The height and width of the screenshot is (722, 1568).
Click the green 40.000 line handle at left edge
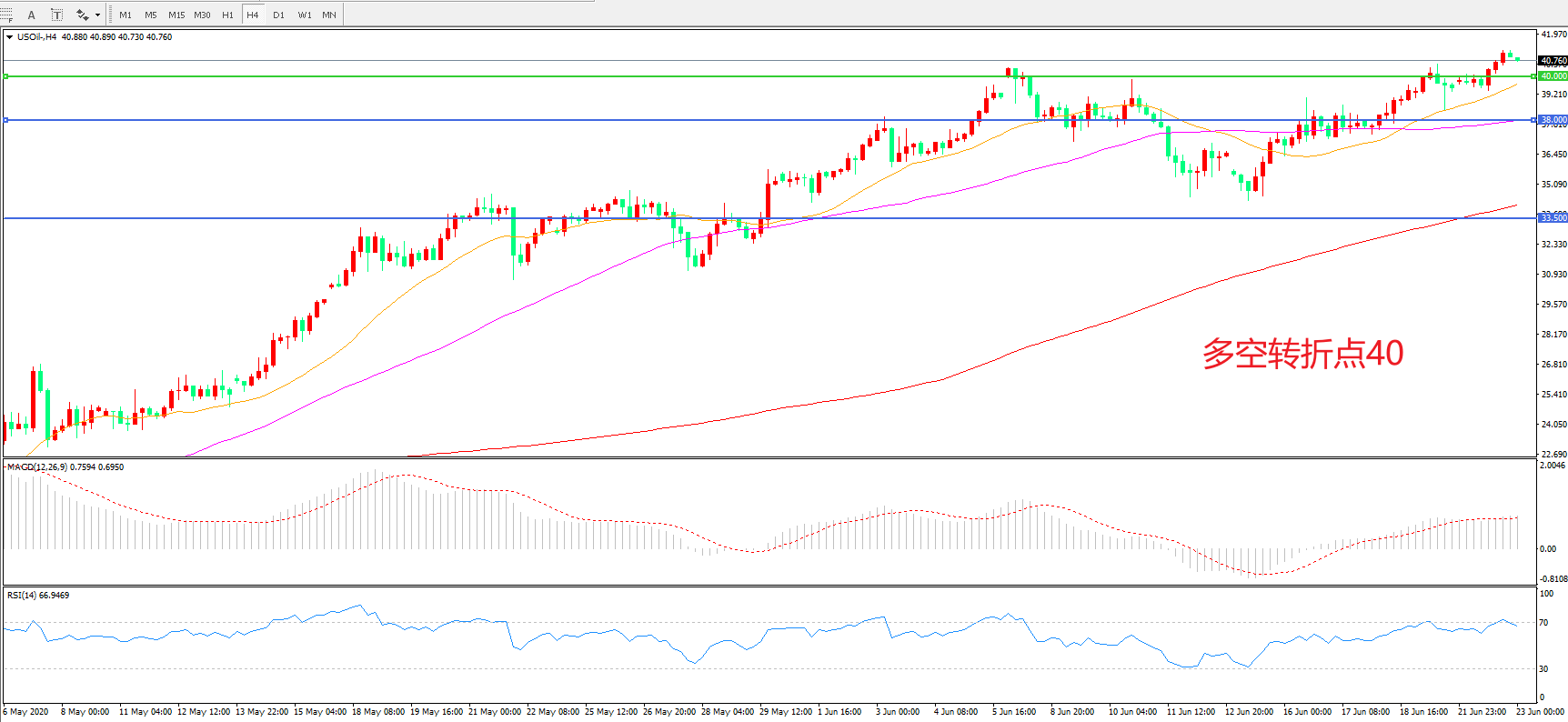[5, 76]
